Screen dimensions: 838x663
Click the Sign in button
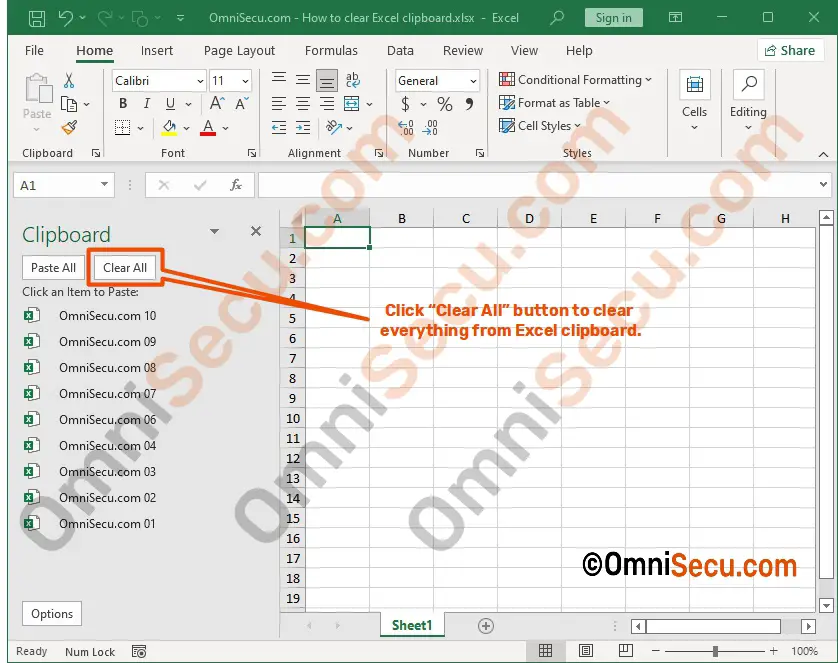click(x=614, y=18)
